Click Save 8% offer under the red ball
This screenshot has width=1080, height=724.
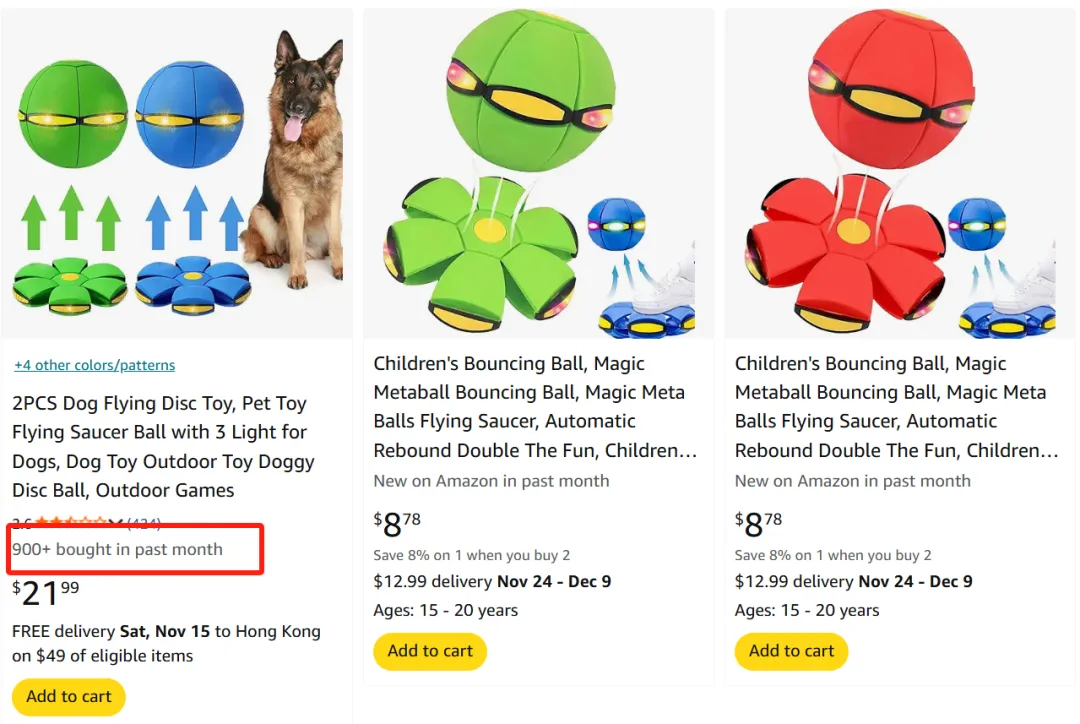(833, 555)
